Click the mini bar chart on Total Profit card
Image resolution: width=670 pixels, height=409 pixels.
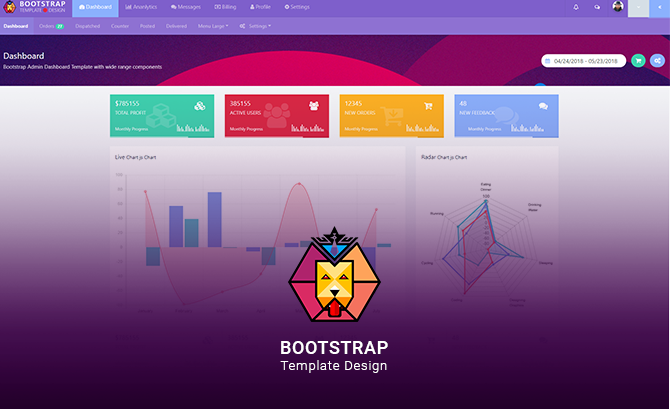tap(193, 127)
